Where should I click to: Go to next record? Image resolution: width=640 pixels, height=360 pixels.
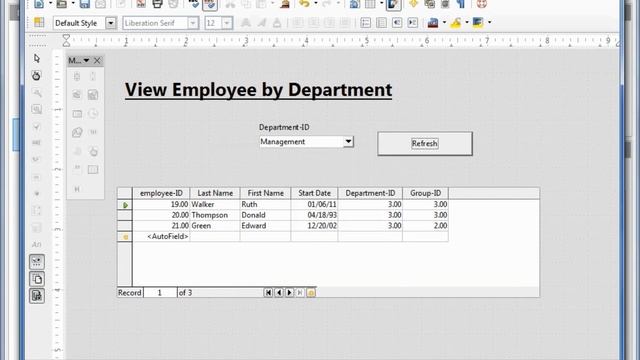click(x=289, y=293)
